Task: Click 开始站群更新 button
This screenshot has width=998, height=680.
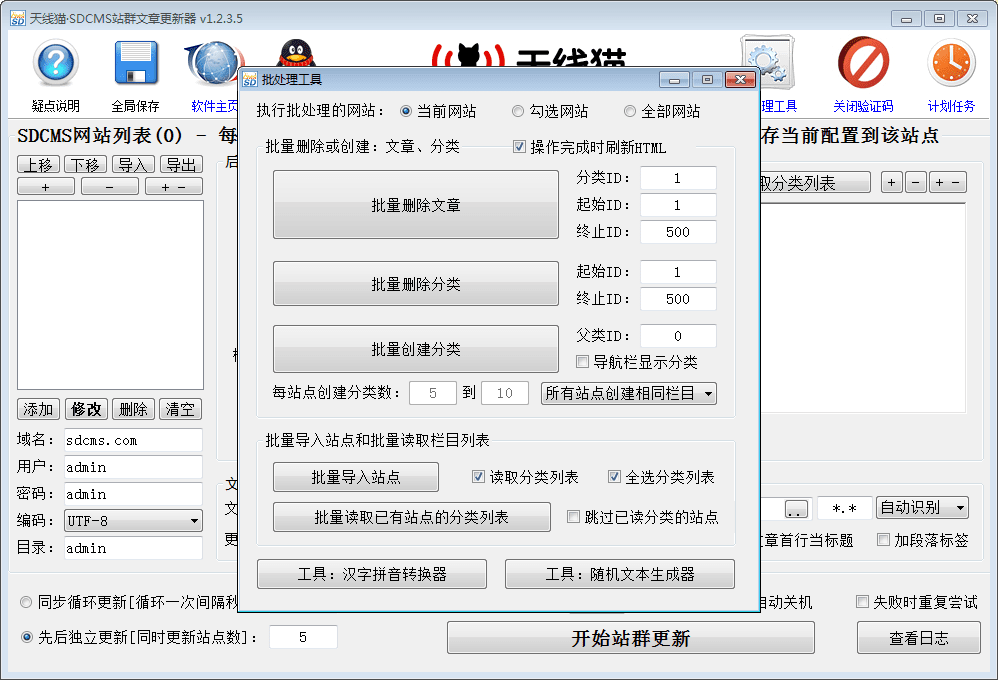Action: 631,638
